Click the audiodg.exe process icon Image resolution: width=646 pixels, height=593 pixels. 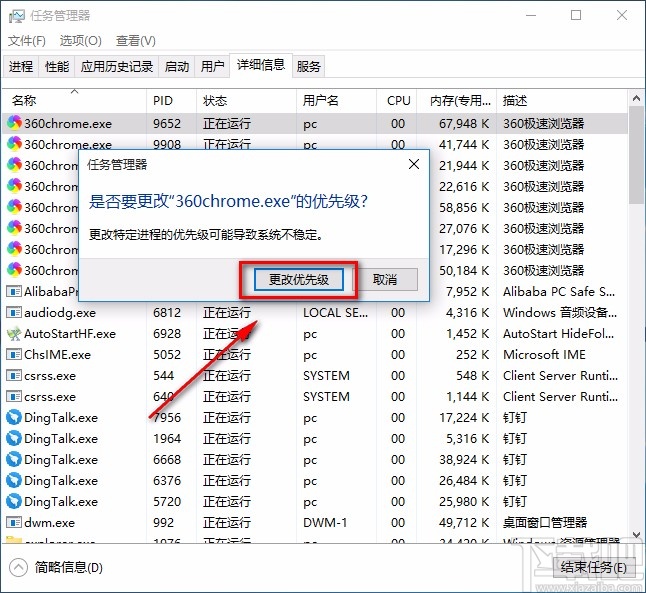click(x=14, y=312)
